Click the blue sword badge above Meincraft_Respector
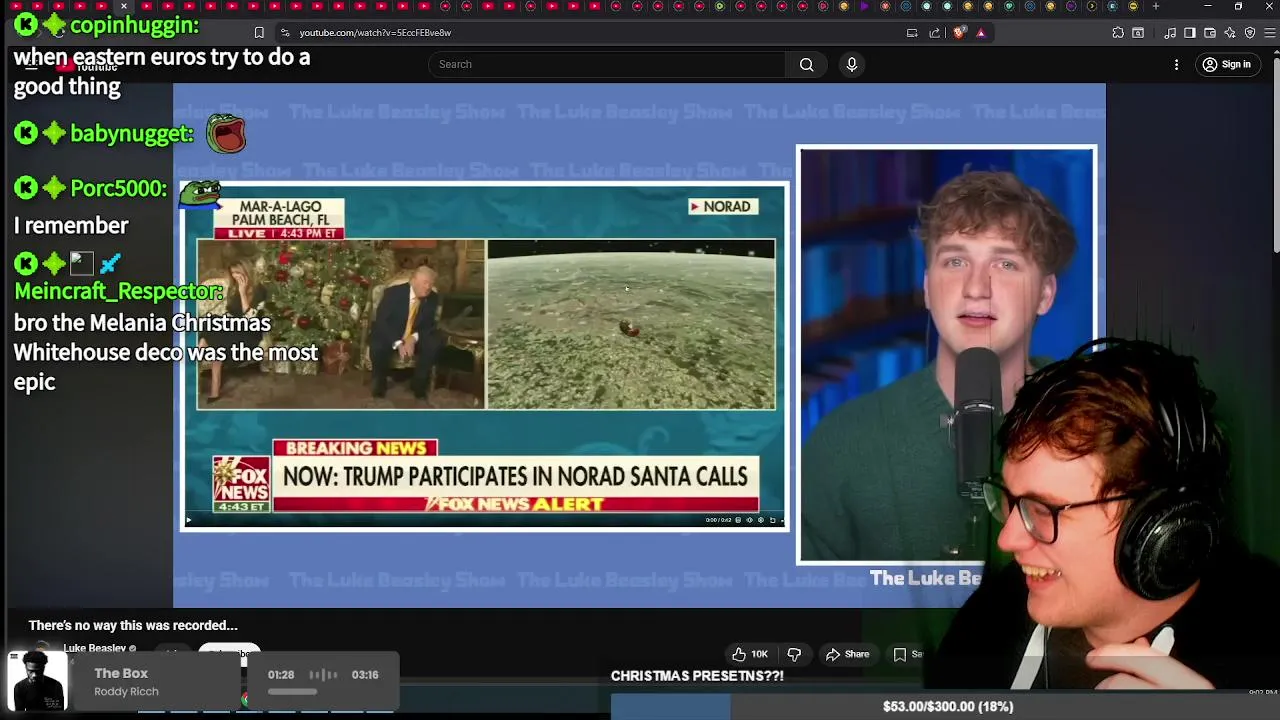The image size is (1280, 720). [x=110, y=264]
